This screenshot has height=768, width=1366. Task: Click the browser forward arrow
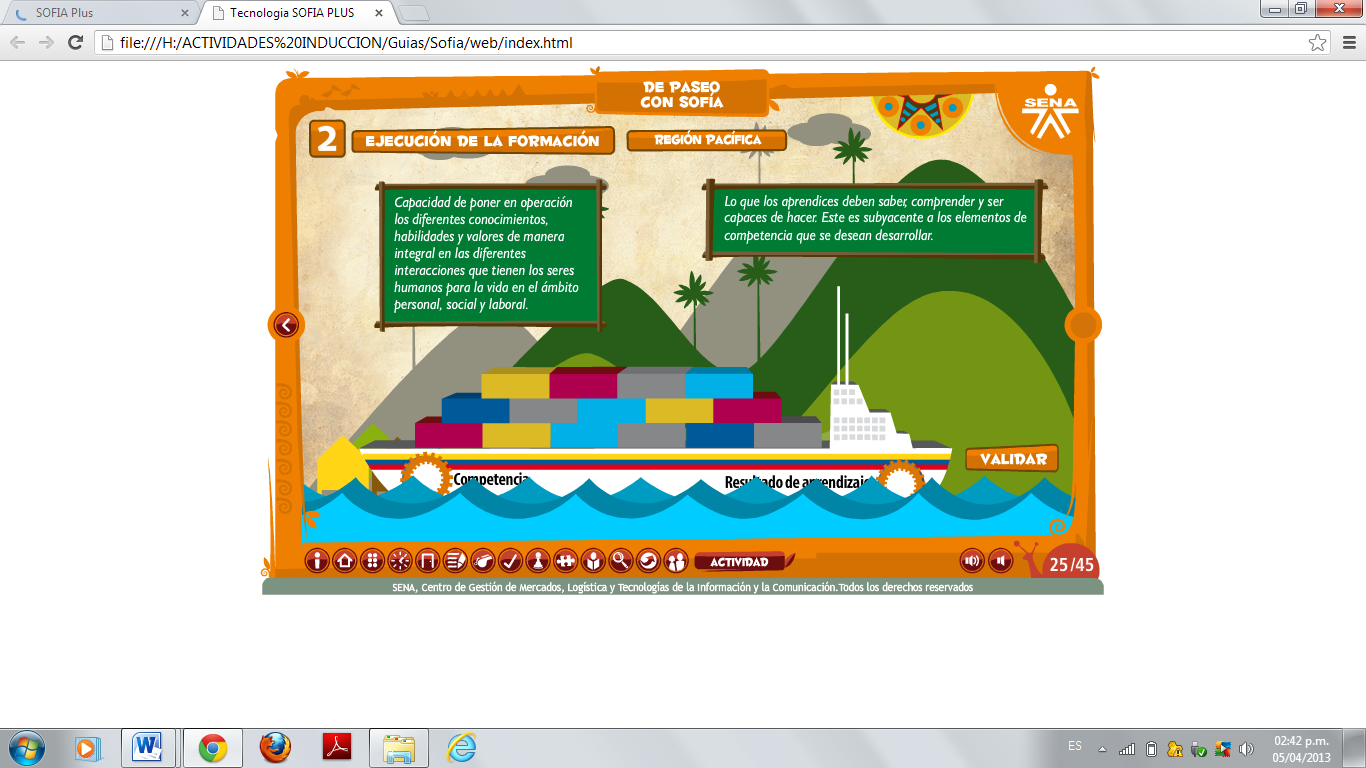pos(46,42)
